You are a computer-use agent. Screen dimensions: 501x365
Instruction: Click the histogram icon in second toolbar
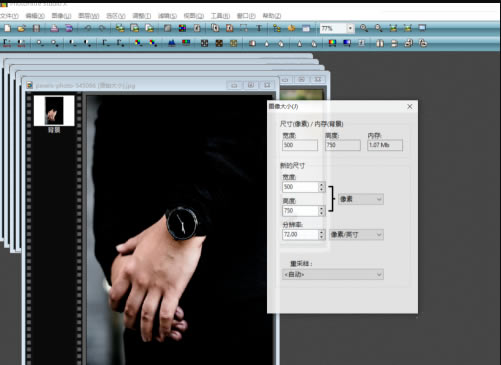(172, 43)
